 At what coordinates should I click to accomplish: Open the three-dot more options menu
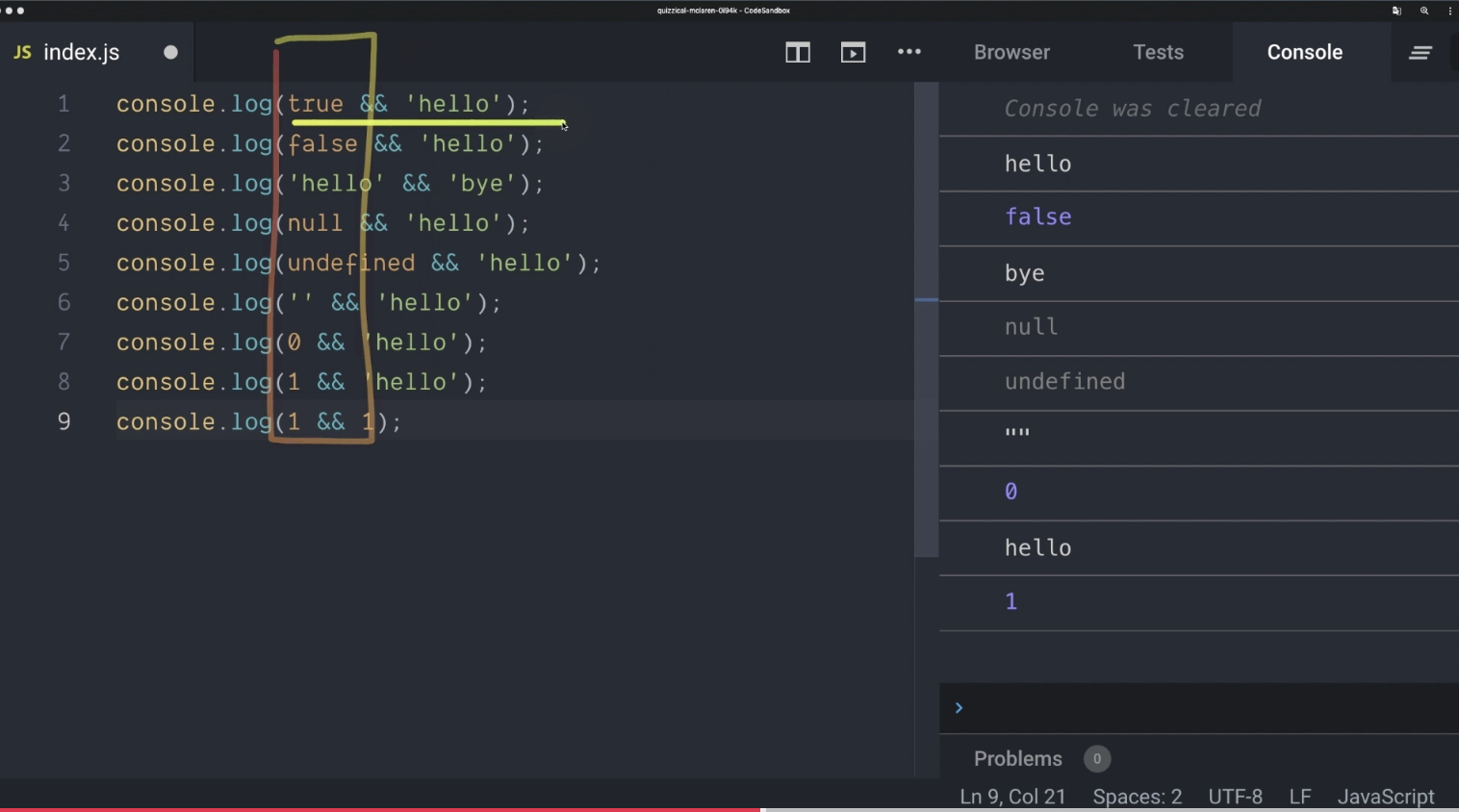click(909, 52)
